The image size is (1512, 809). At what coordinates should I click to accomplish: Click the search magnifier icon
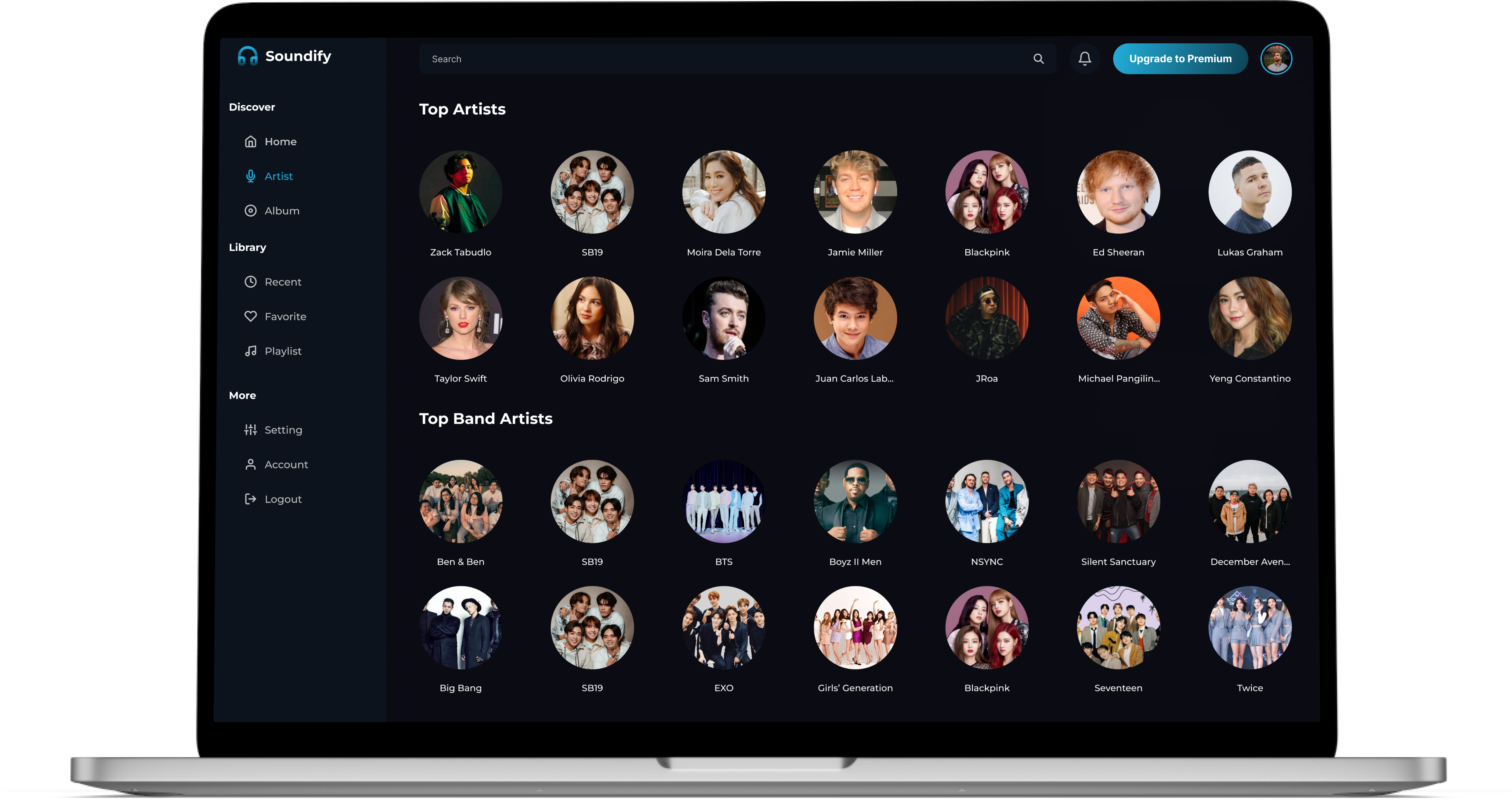[1041, 58]
